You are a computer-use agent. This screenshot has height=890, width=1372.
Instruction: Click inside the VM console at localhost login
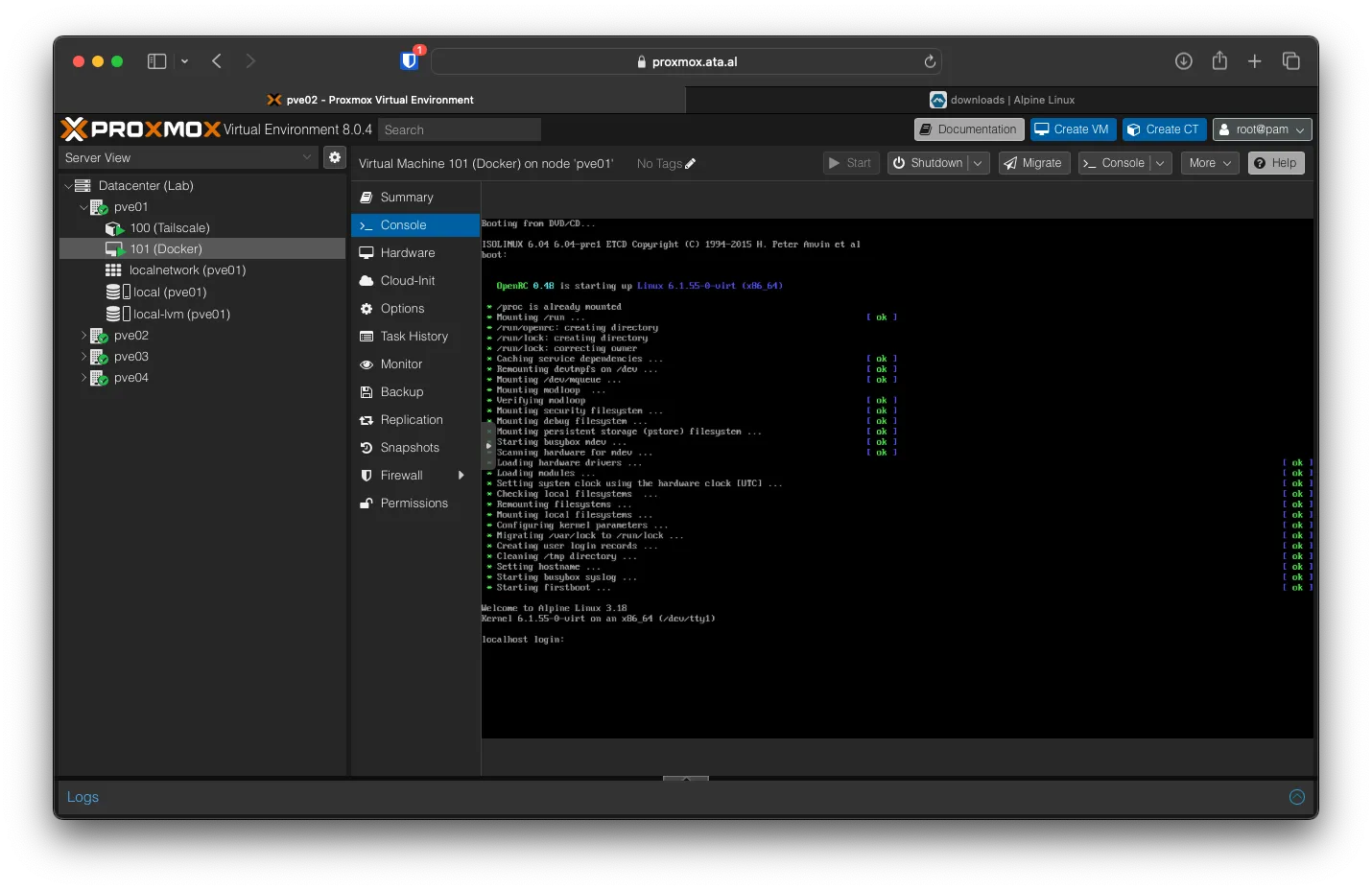pos(523,640)
